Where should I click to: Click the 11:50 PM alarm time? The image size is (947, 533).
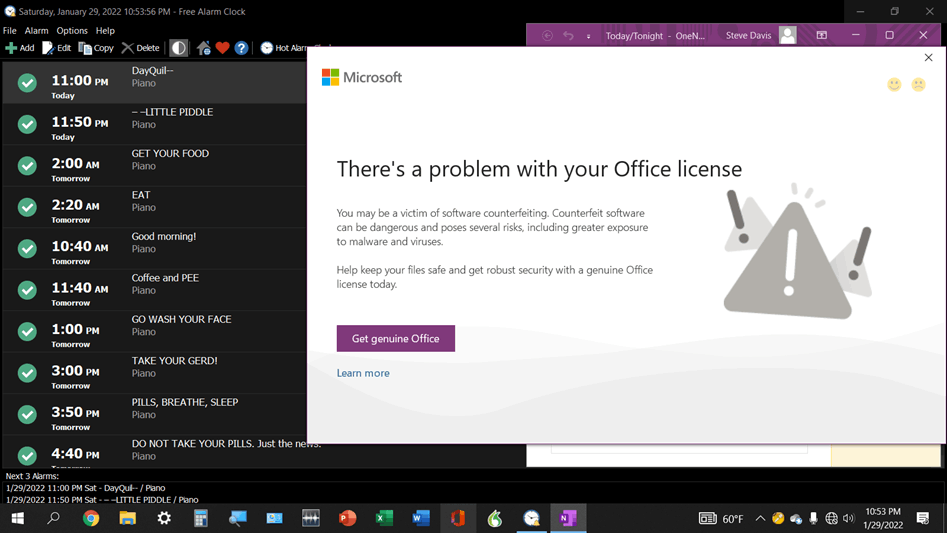(x=80, y=122)
